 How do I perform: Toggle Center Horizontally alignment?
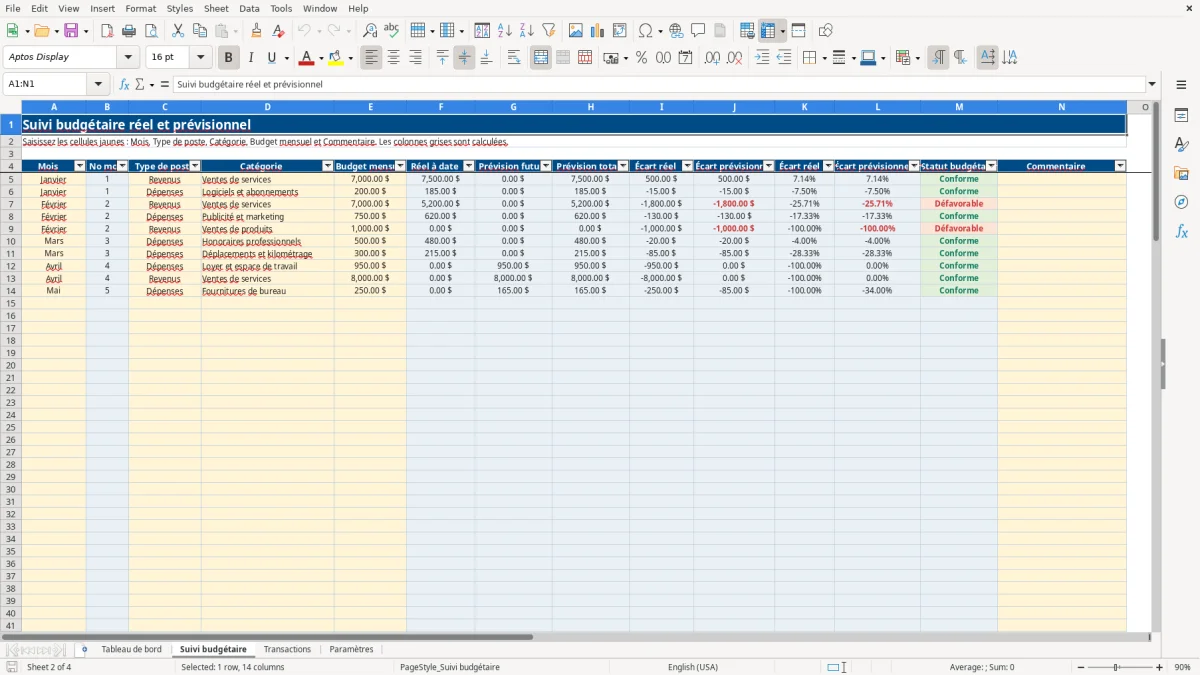(393, 58)
